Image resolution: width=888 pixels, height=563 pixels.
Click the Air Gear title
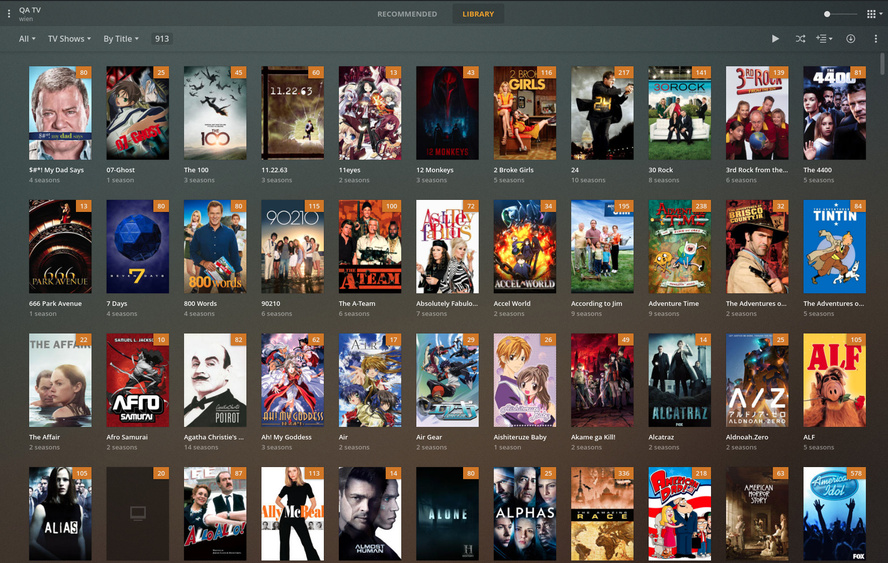(429, 437)
